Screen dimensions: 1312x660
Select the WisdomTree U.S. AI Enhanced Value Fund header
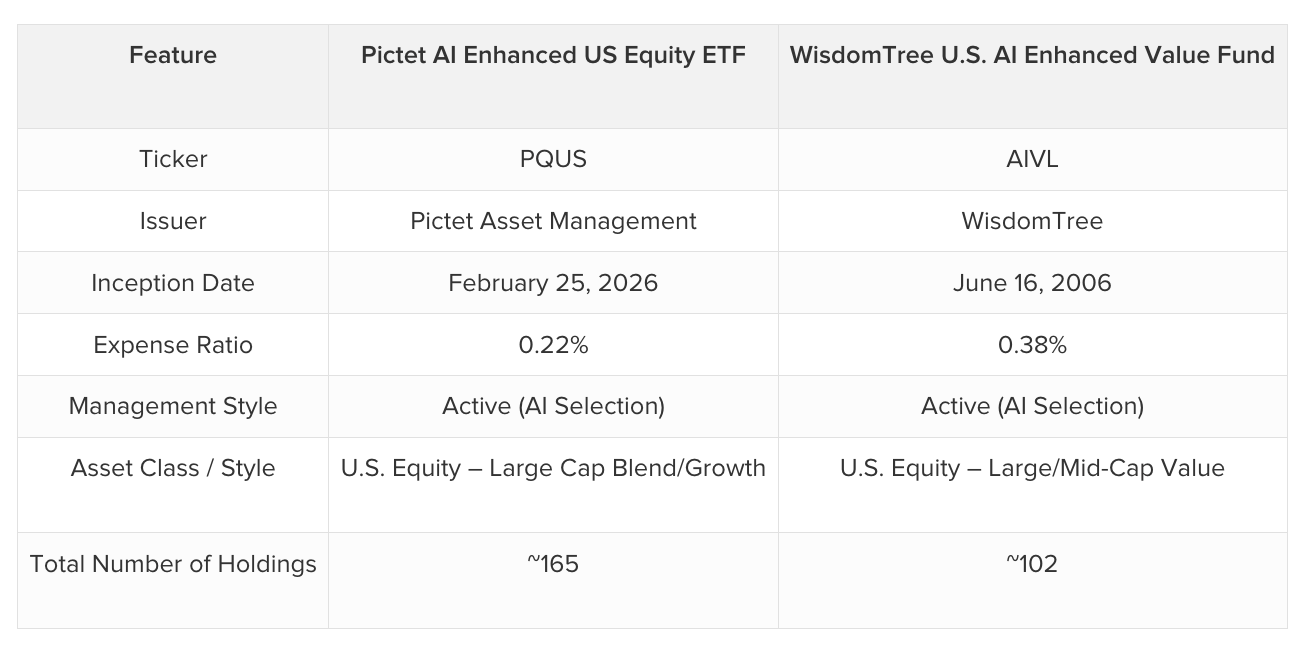[x=1032, y=55]
